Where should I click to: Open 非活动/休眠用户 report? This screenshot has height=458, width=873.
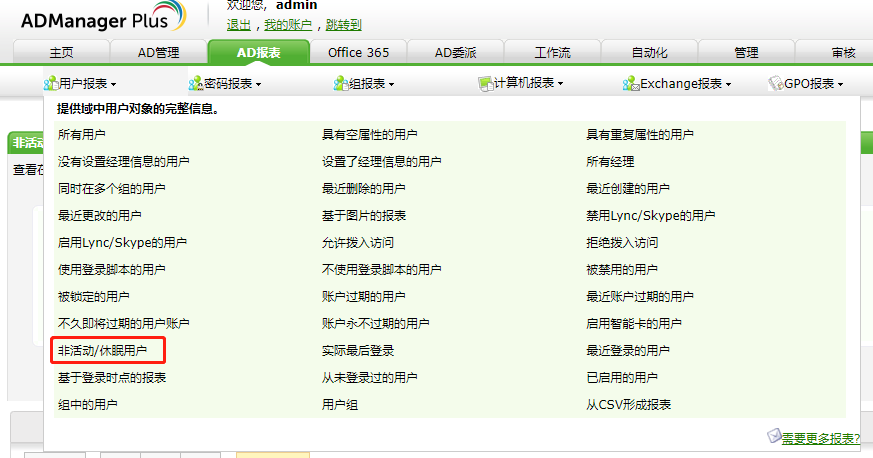pos(102,351)
